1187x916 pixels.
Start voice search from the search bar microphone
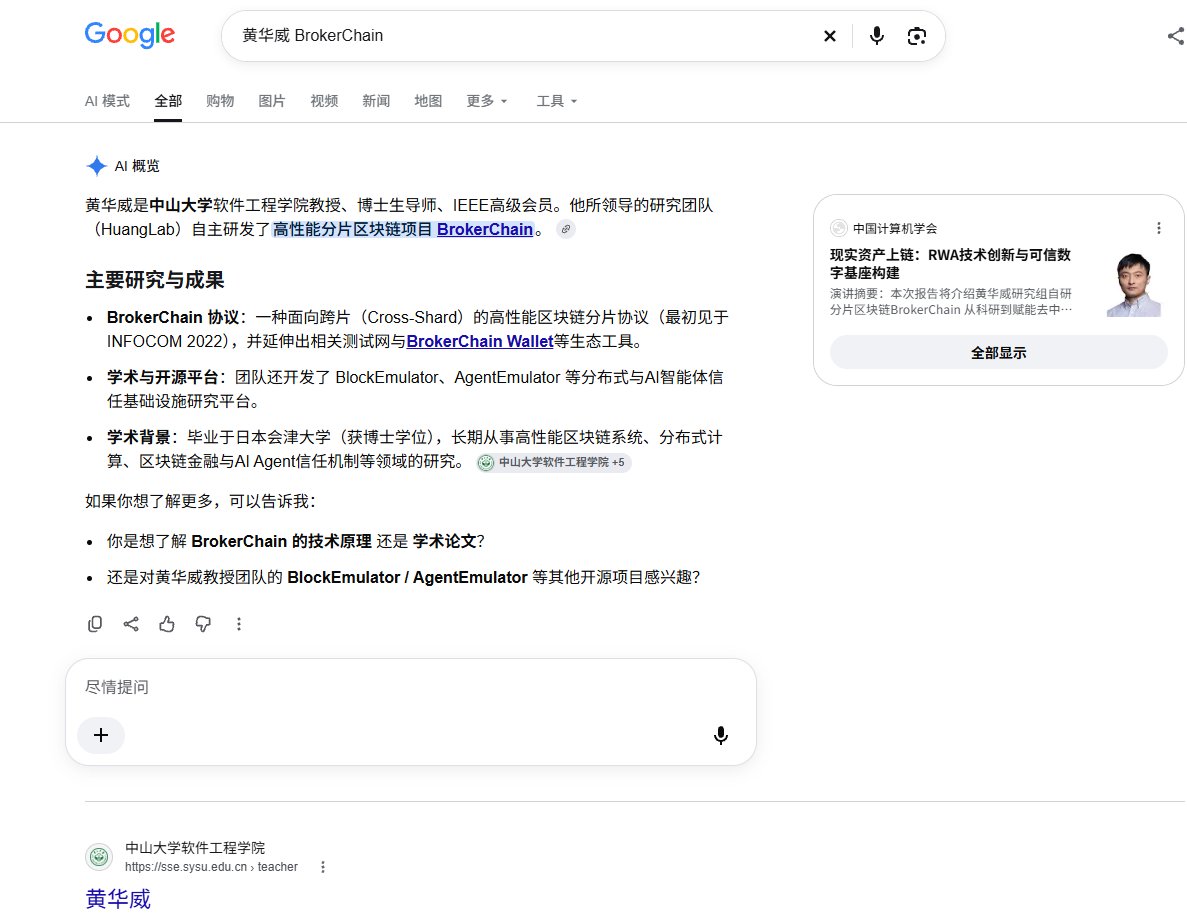[x=877, y=36]
